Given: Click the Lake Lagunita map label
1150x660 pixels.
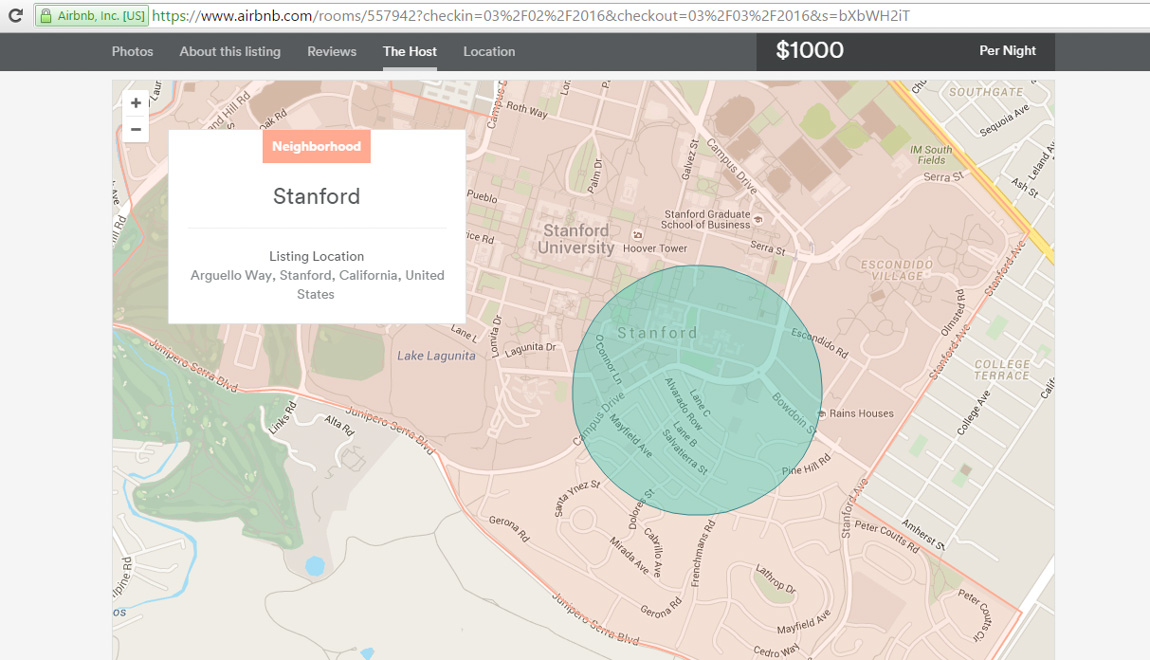Looking at the screenshot, I should click(436, 356).
